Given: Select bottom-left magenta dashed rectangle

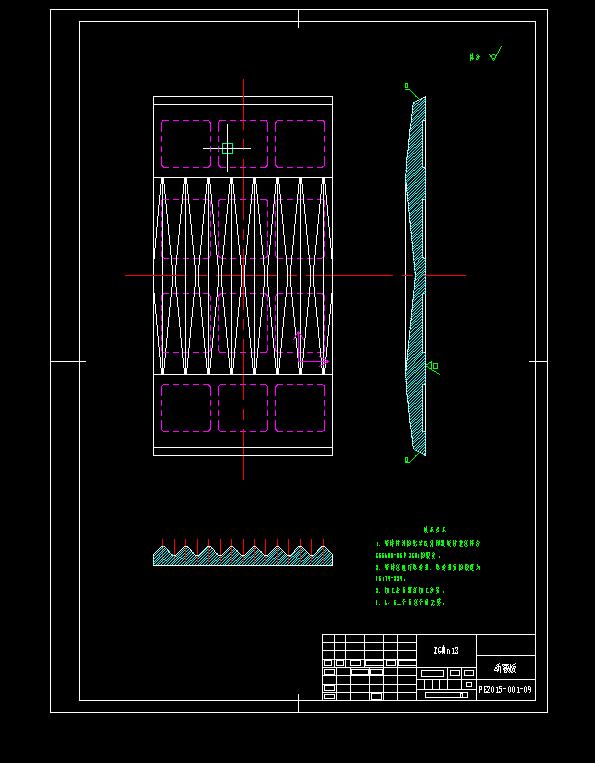Looking at the screenshot, I should 186,408.
